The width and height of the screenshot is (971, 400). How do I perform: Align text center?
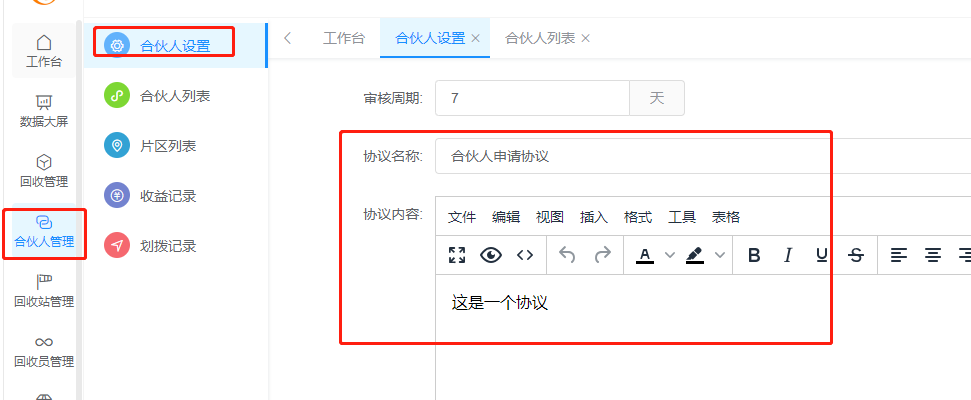[x=933, y=255]
